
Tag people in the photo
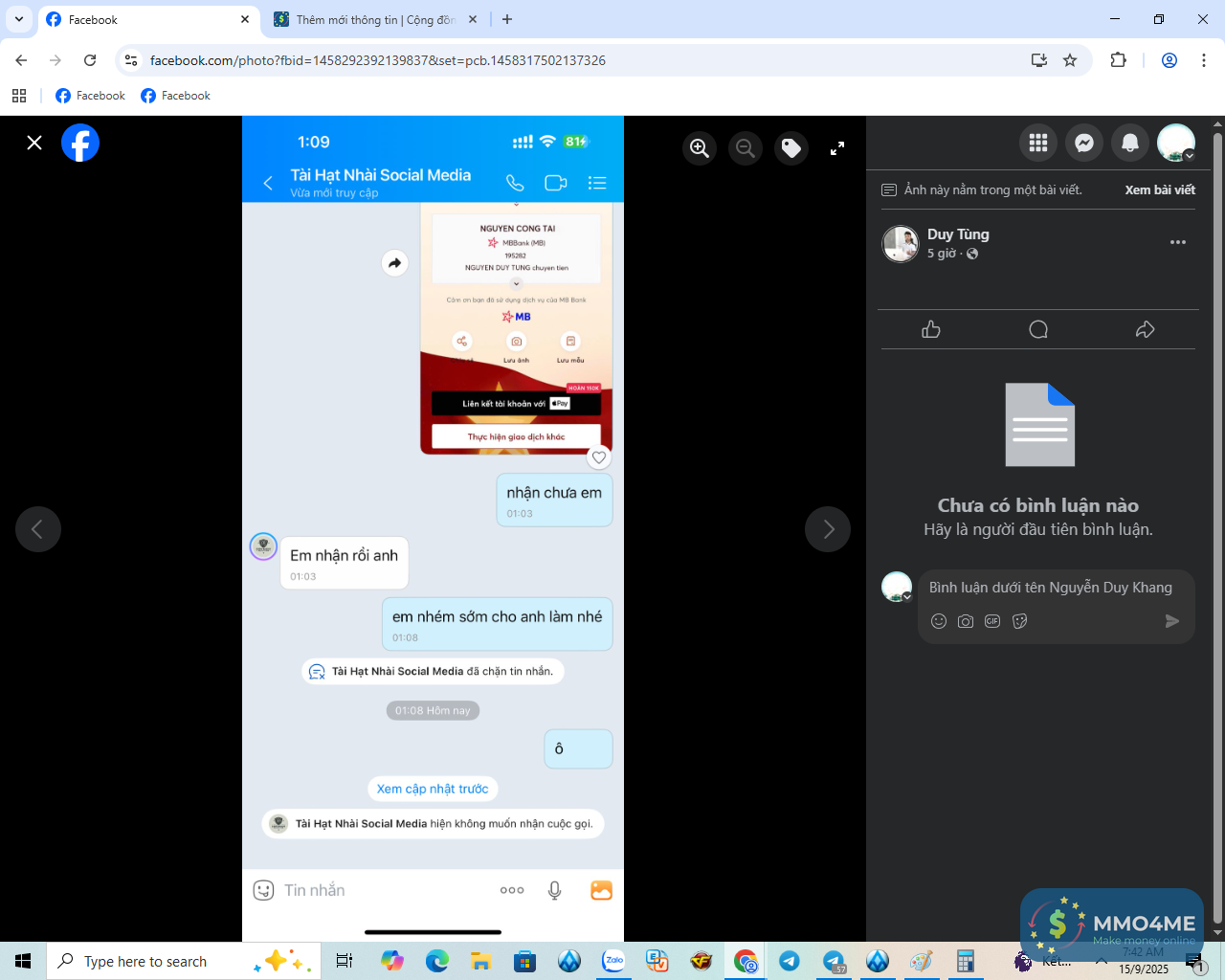pos(791,148)
